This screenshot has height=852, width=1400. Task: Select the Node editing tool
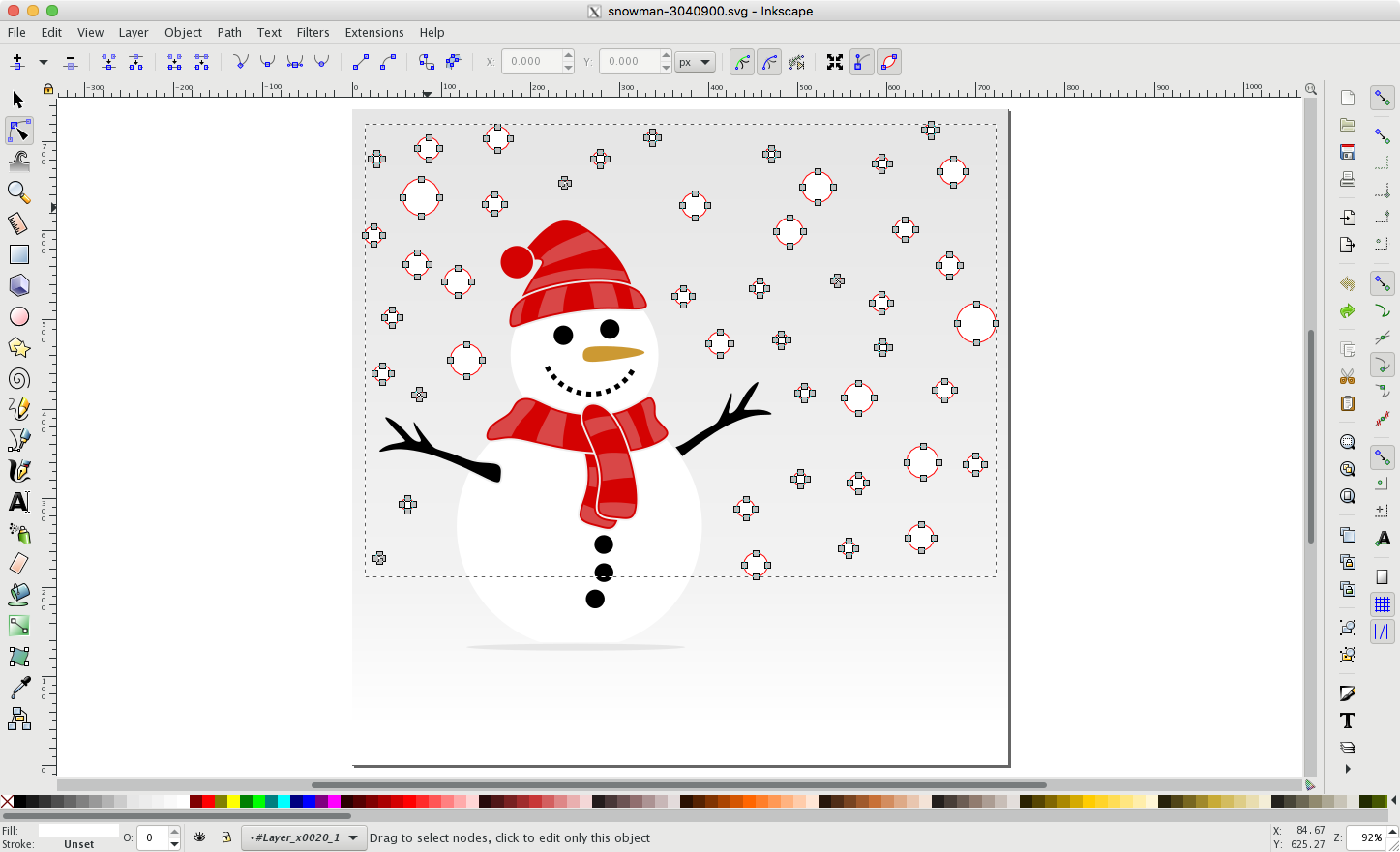(x=19, y=130)
